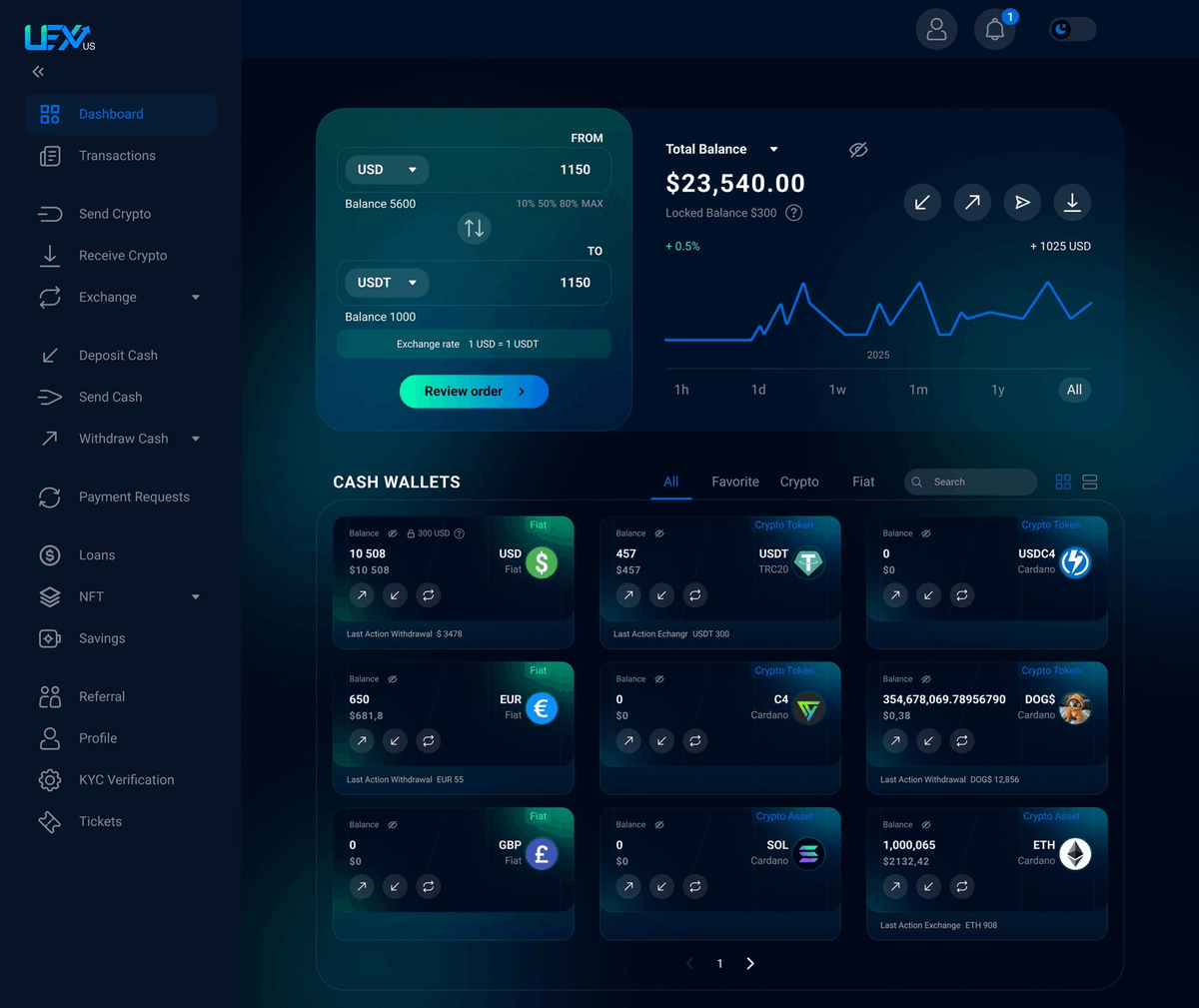Click paper plane icon in Total Balance
The height and width of the screenshot is (1008, 1199).
click(1022, 203)
